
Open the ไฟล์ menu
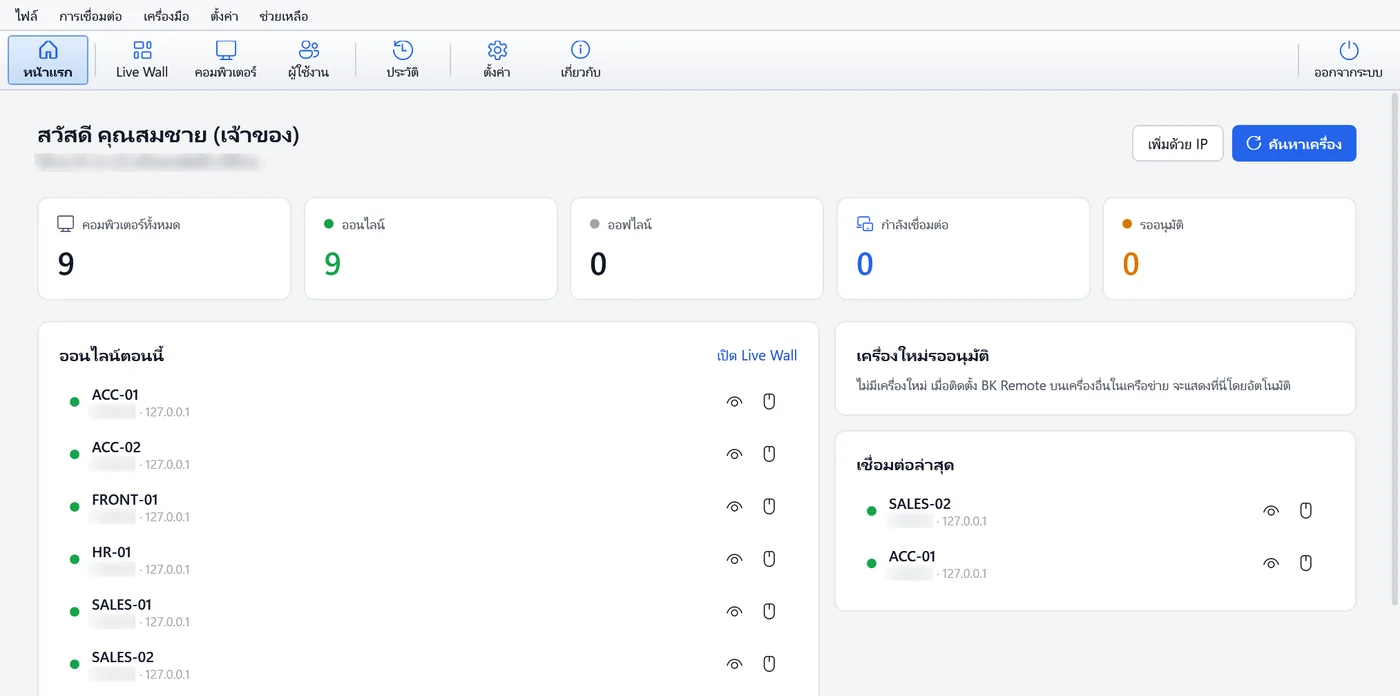(27, 16)
